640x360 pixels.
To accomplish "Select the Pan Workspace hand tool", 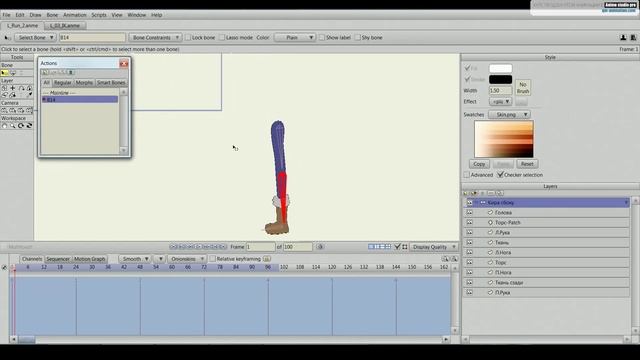I will 4,126.
